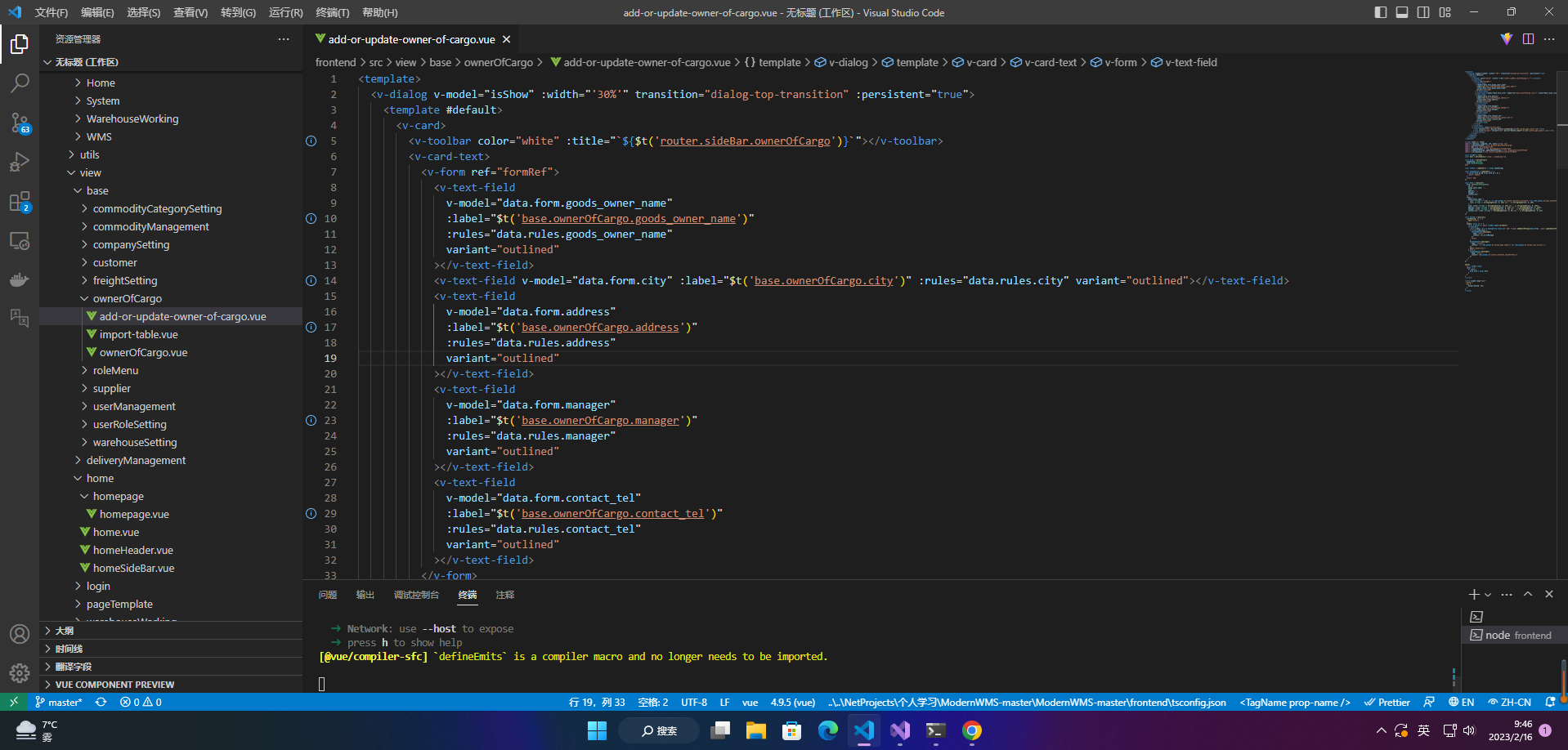Open the Explorer view in the activity bar
Image resolution: width=1568 pixels, height=750 pixels.
pos(20,43)
